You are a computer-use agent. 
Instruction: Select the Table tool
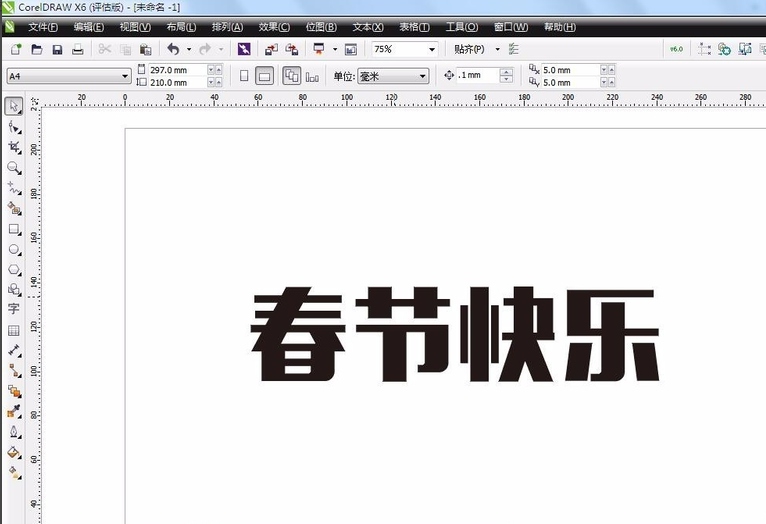14,330
